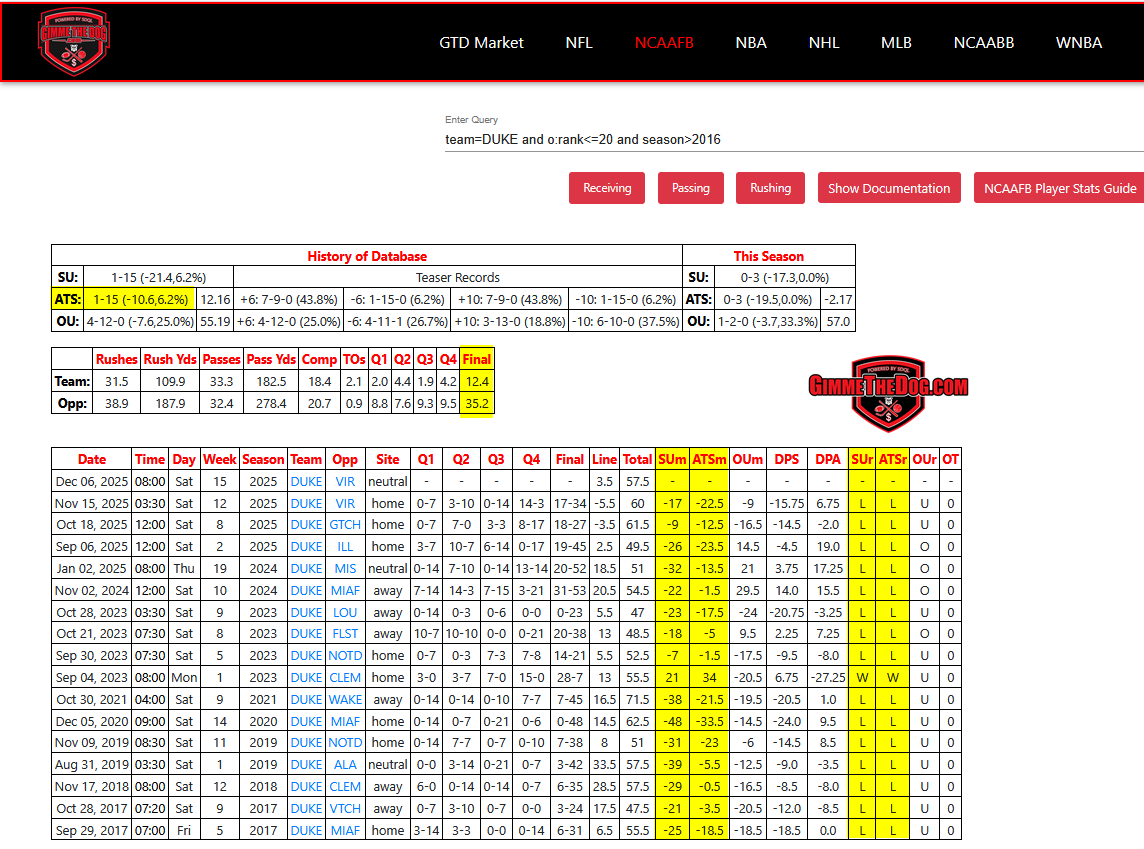Open DUKE team link in Dec 06, 2025 row
This screenshot has height=849, width=1144.
click(x=306, y=481)
